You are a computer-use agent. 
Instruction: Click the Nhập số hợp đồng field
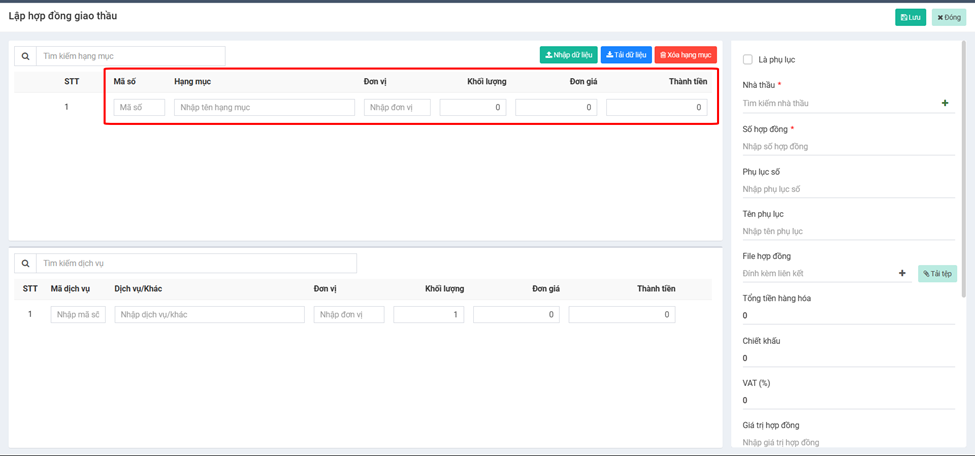(846, 146)
